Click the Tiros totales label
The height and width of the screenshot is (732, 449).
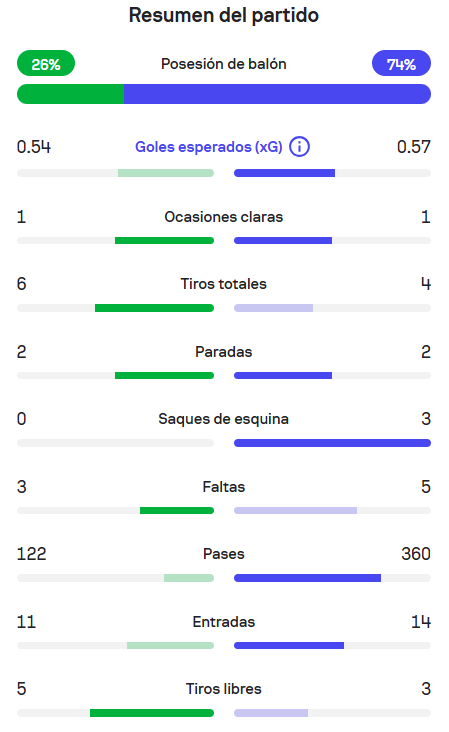click(x=224, y=284)
